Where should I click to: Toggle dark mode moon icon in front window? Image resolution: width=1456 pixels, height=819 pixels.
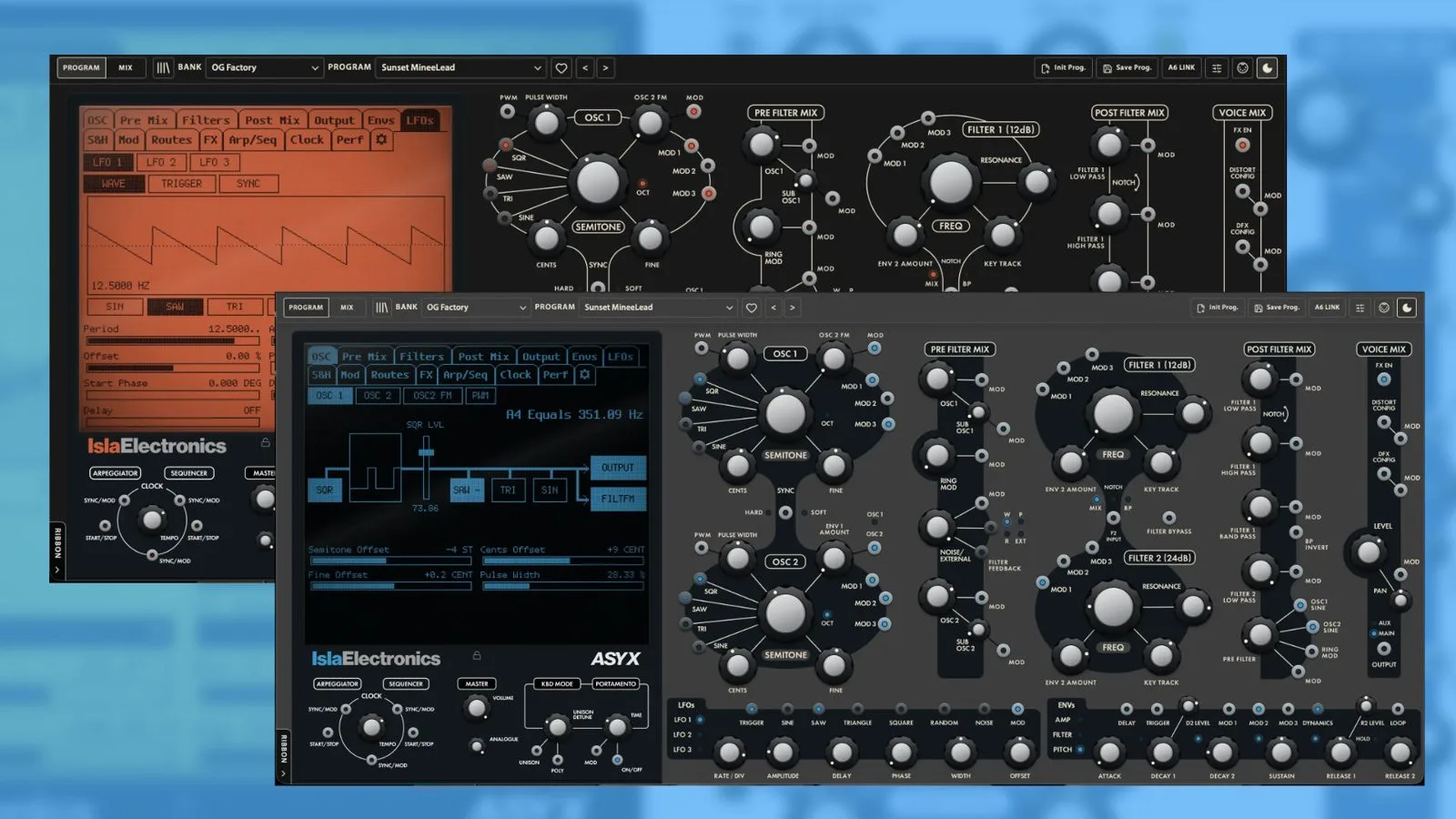[1407, 308]
